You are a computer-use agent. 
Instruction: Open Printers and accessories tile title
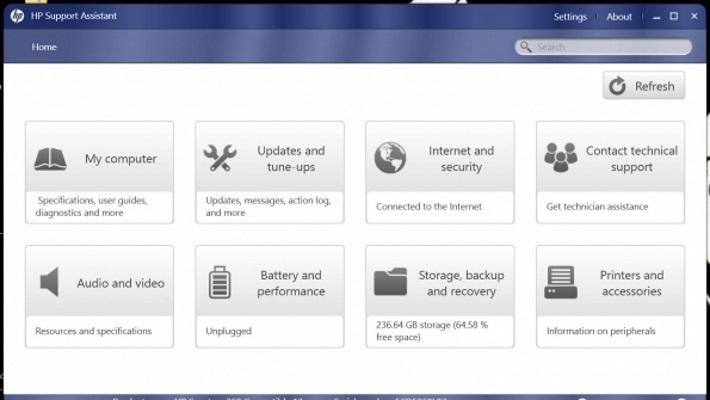(632, 283)
